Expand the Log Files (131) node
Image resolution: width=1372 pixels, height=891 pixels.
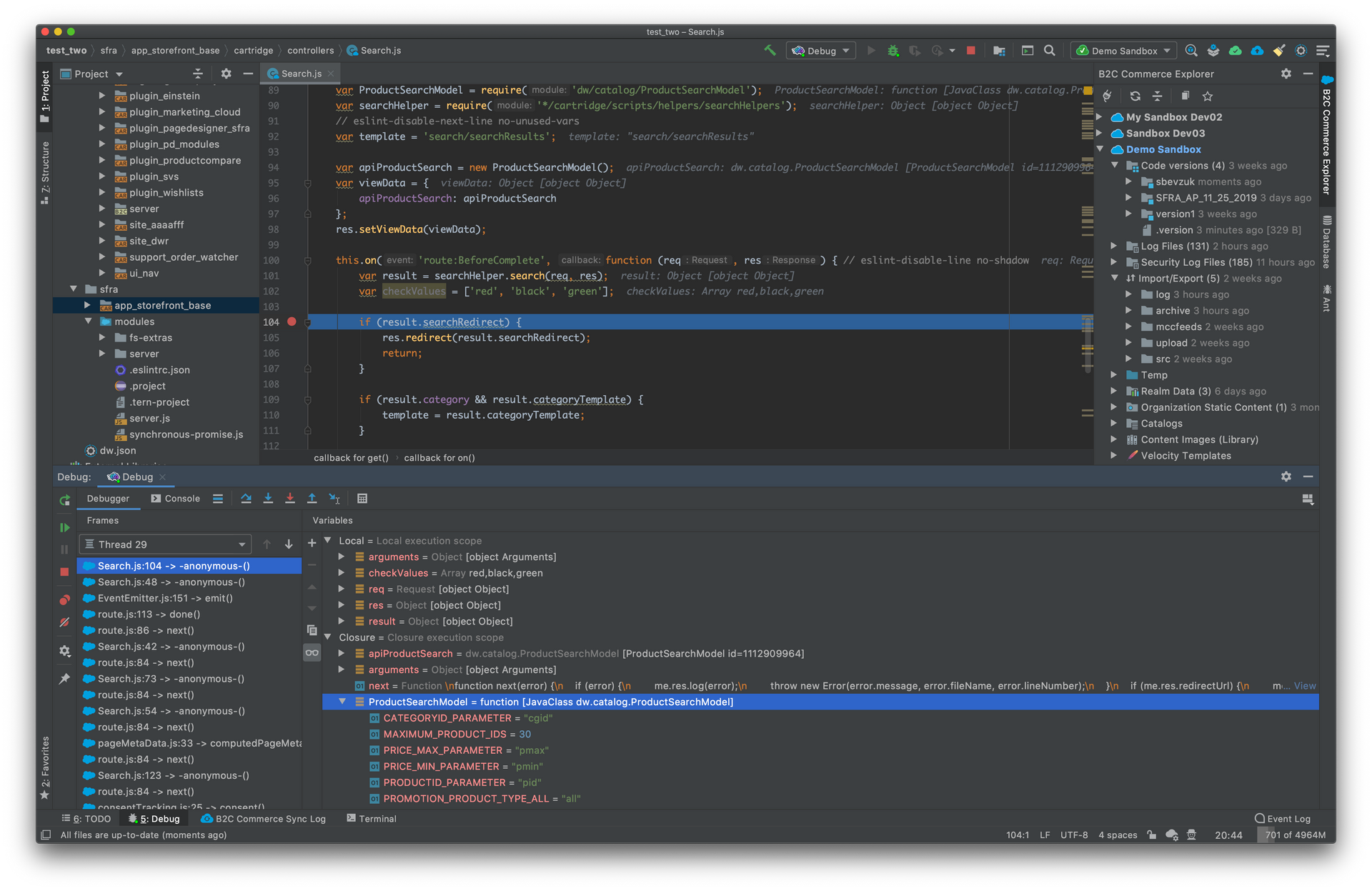1113,246
